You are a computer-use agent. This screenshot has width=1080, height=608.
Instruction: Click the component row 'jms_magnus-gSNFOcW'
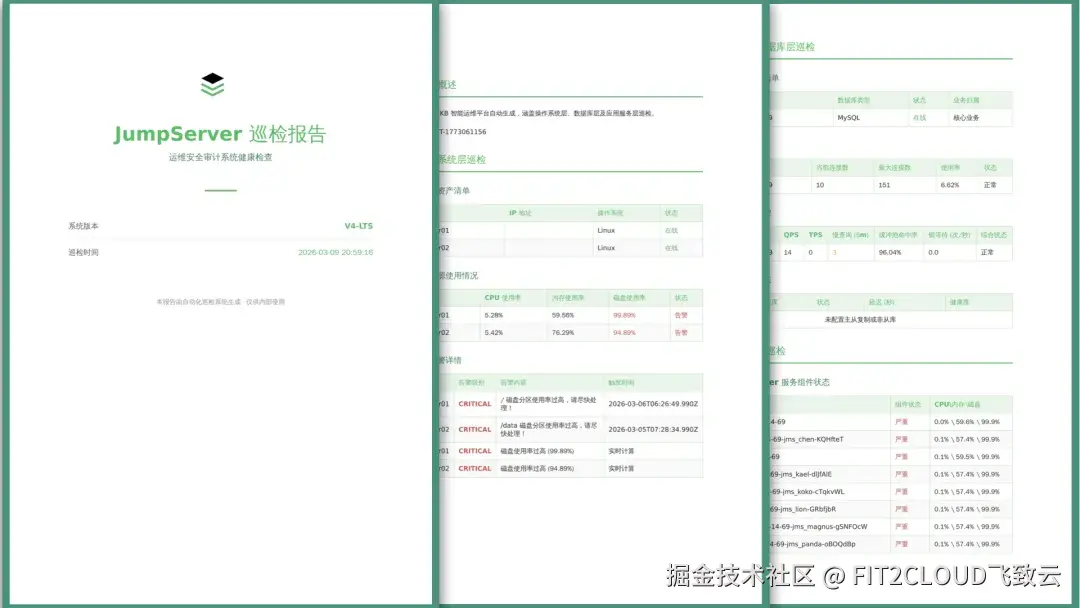(x=819, y=527)
